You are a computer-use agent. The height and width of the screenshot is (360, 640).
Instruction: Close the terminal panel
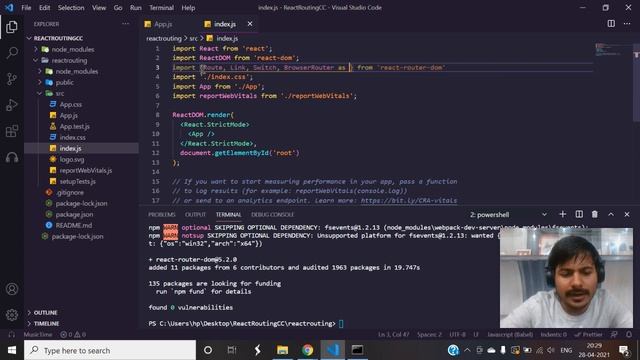627,214
